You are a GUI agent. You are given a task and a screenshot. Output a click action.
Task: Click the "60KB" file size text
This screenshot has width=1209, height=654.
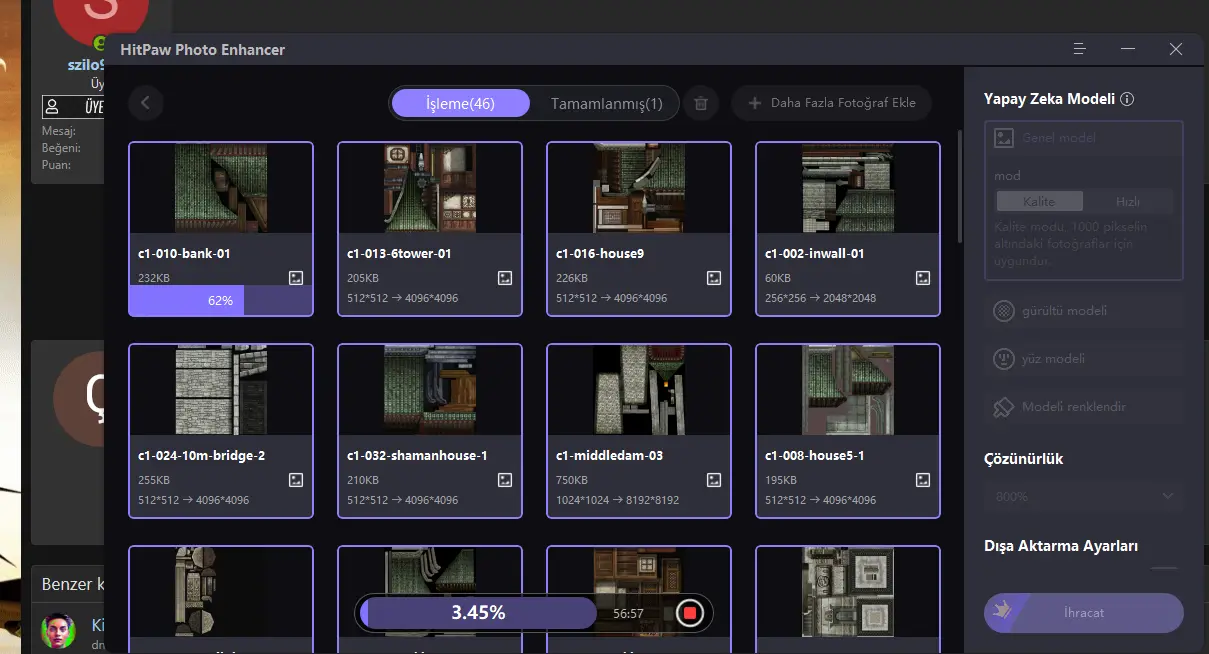778,278
